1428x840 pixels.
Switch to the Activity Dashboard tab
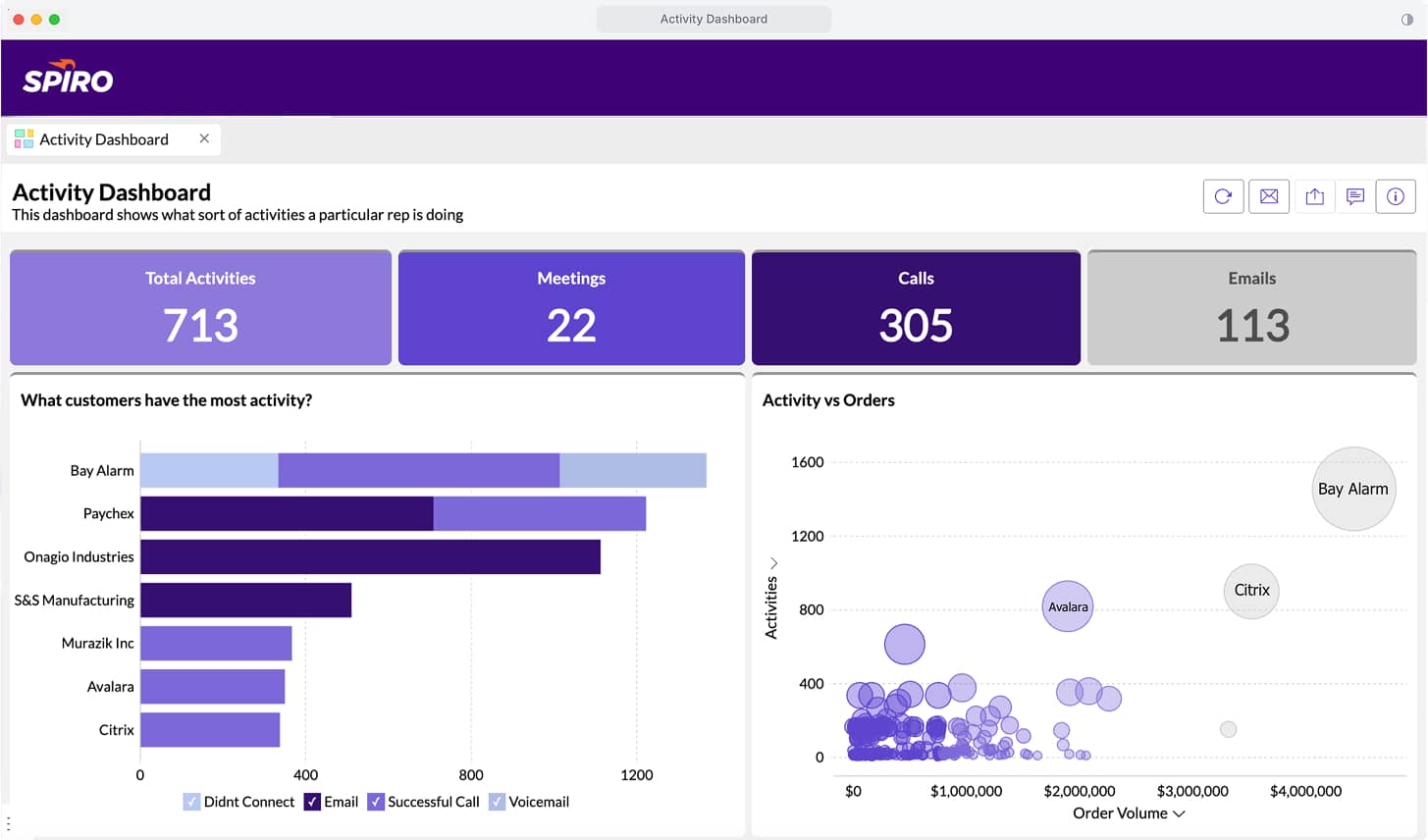113,139
